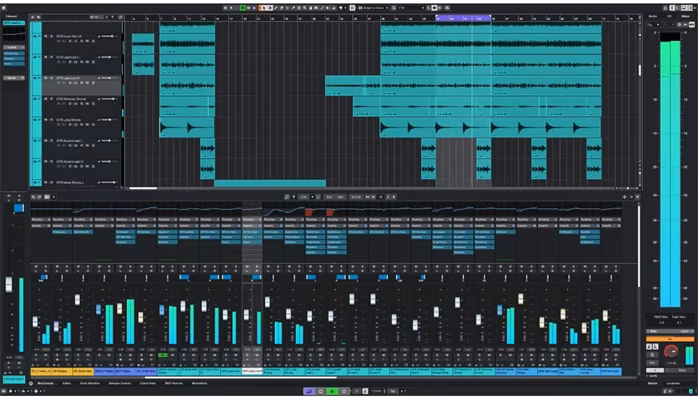
Task: Select the white highlighted channel name in MixConsole
Action: (252, 371)
